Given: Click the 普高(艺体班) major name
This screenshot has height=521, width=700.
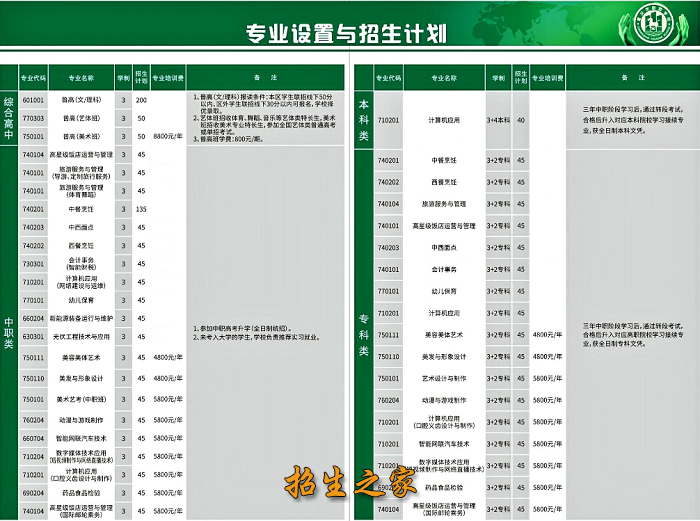Looking at the screenshot, I should pos(80,119).
